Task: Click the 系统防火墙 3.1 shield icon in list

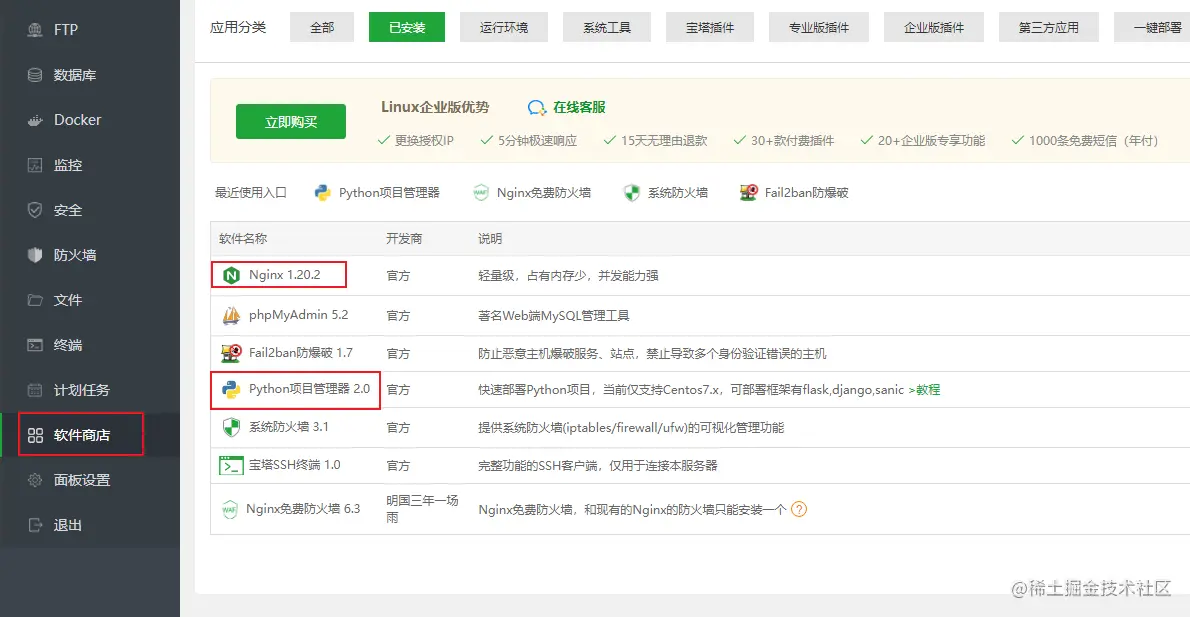Action: [231, 427]
